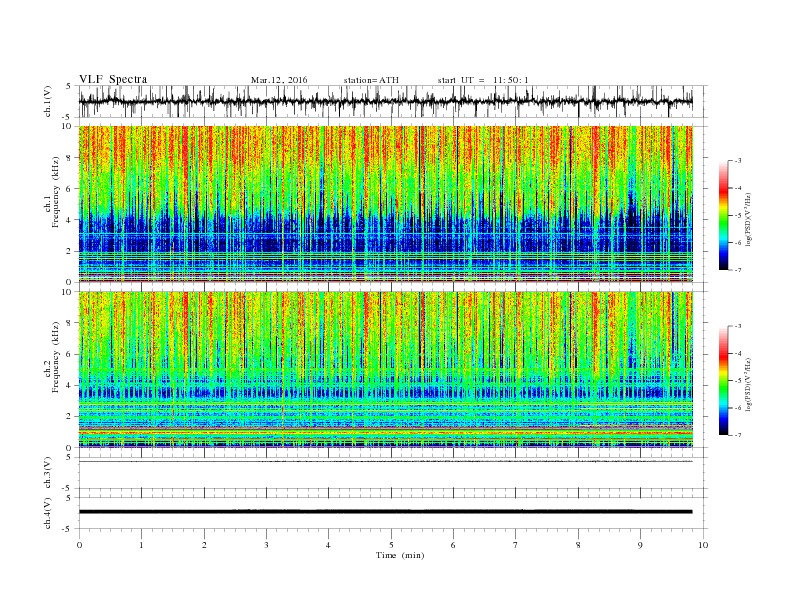Click the "-7" tick on lower colorbar

(738, 435)
